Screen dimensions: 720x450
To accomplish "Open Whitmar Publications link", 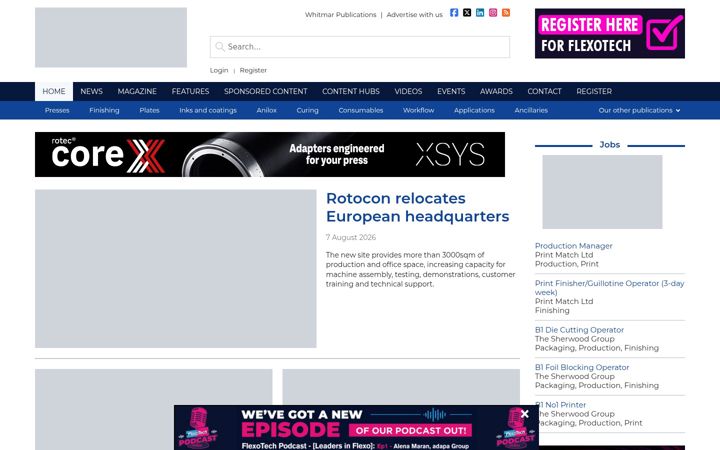I will [x=340, y=15].
